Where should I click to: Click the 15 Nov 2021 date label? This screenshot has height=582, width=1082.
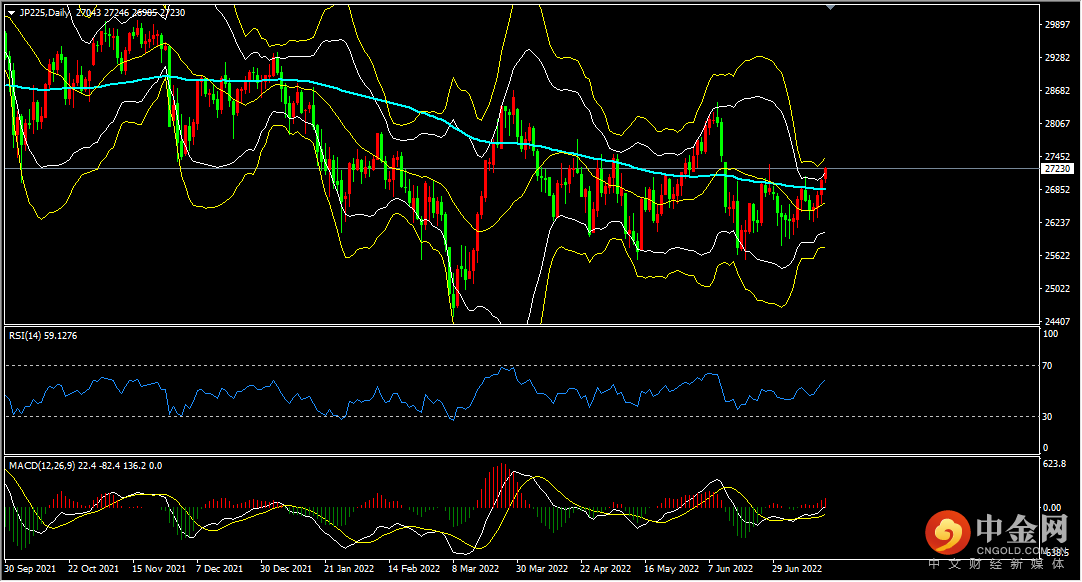pos(156,569)
